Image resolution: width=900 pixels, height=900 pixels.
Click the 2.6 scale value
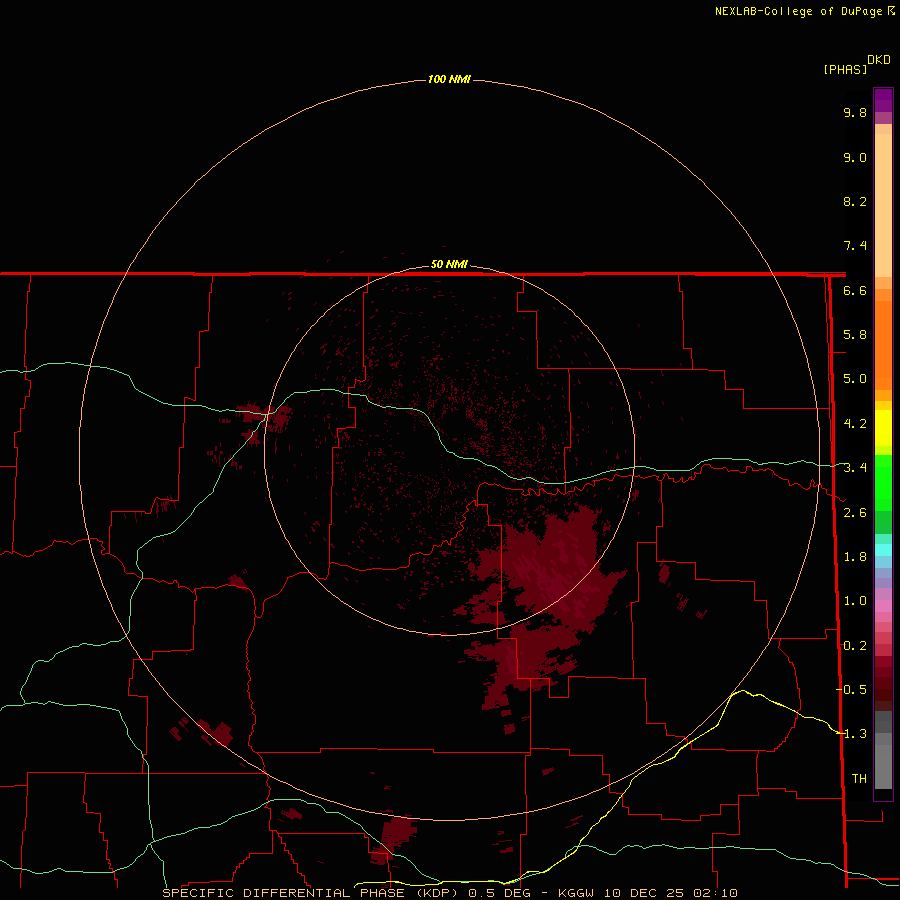(x=855, y=513)
